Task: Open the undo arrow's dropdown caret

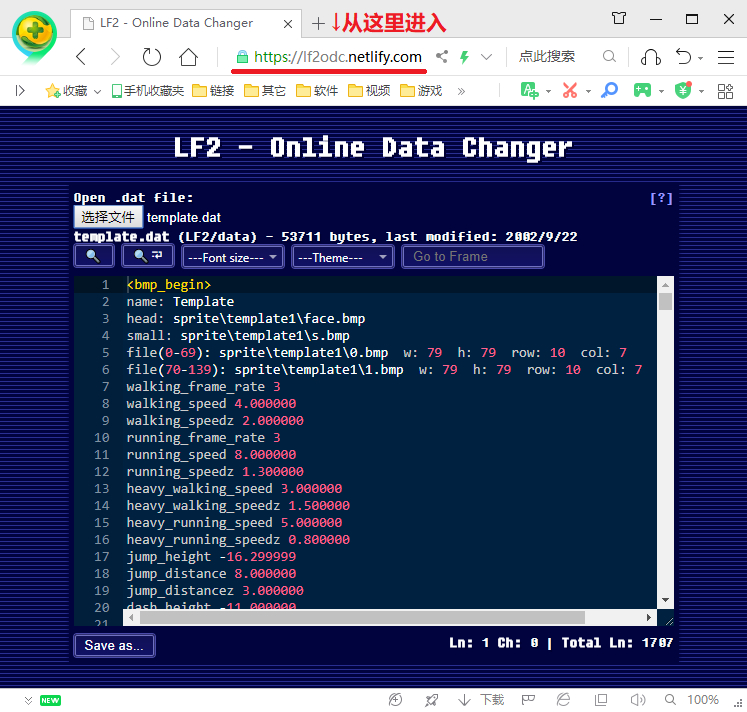Action: point(700,58)
